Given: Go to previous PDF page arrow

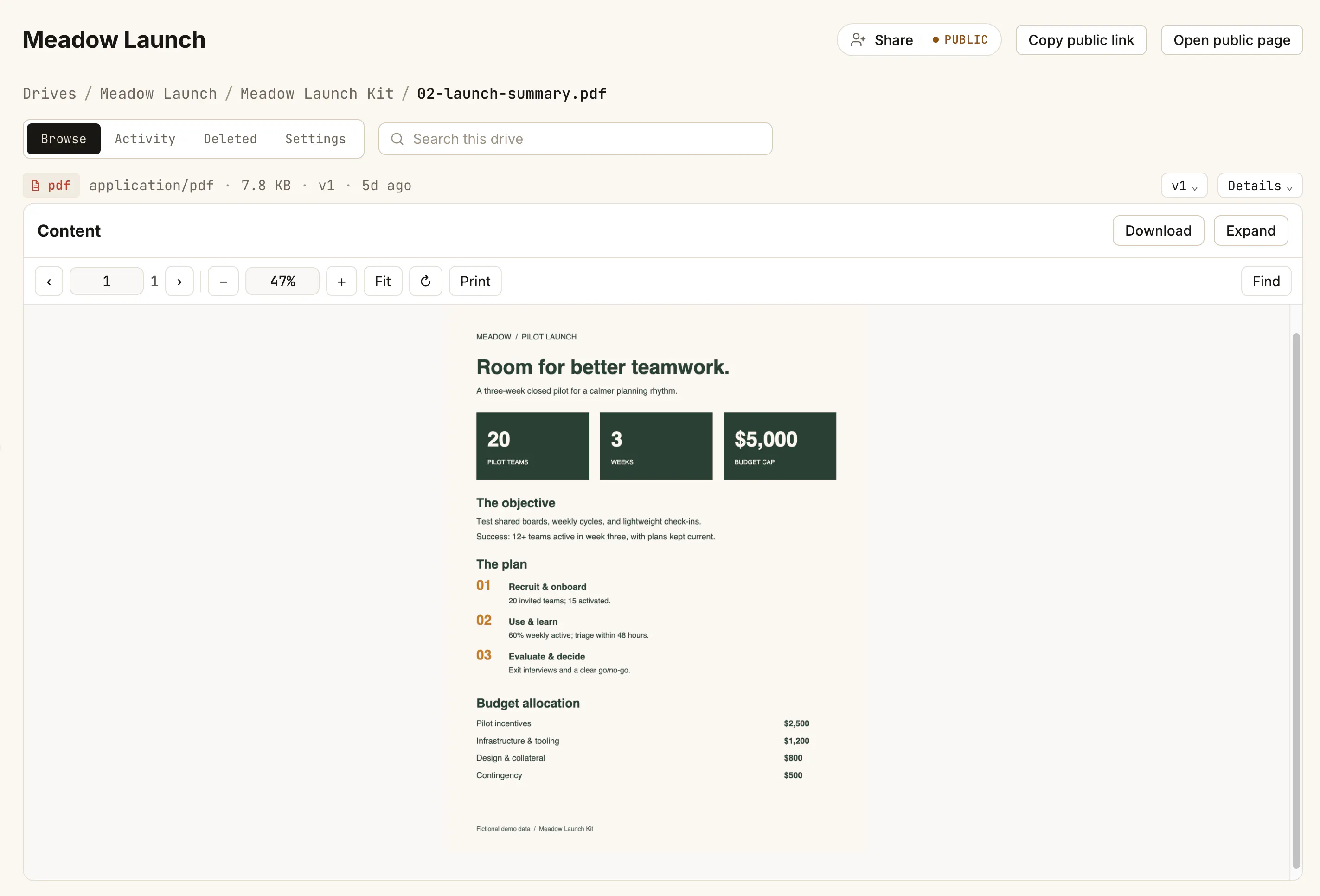Looking at the screenshot, I should (49, 281).
